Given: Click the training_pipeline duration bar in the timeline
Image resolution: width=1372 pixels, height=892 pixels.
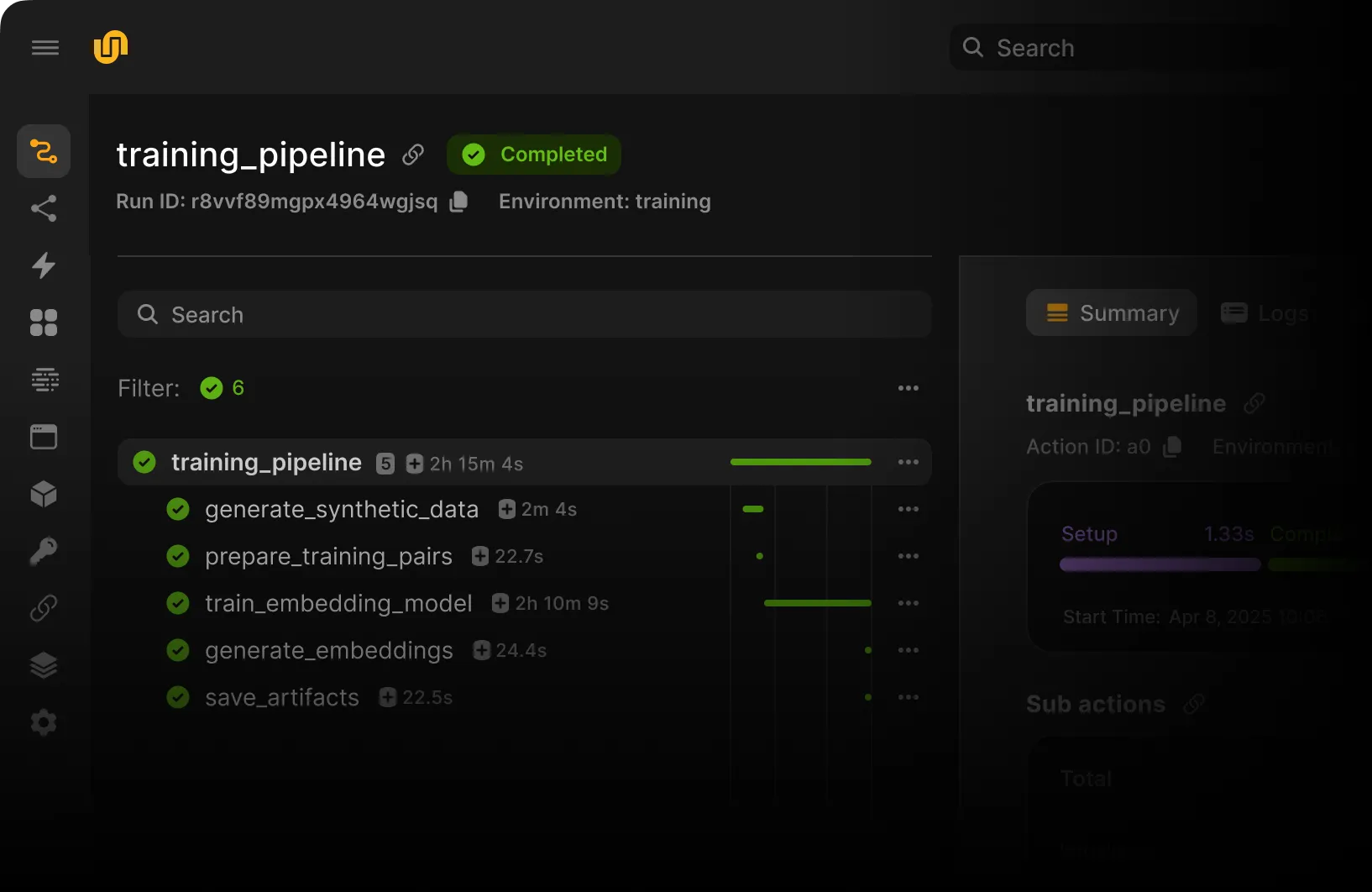Looking at the screenshot, I should 799,462.
